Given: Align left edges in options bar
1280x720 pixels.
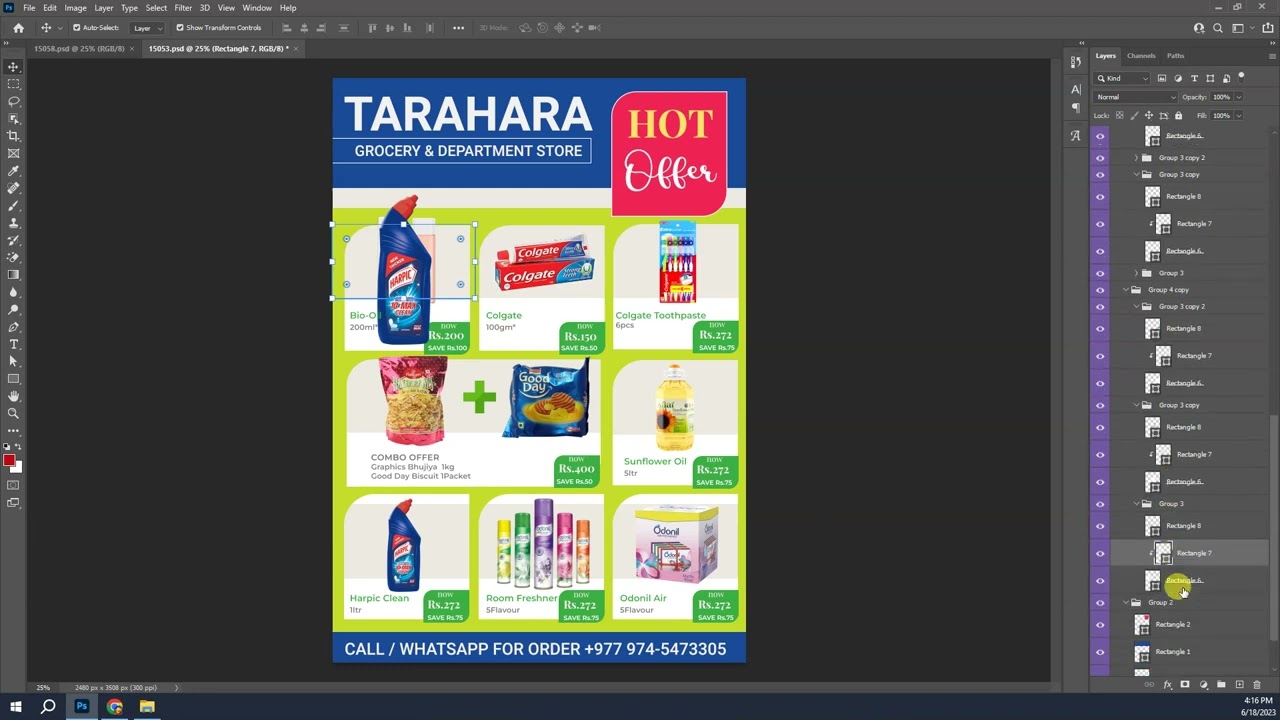Looking at the screenshot, I should 287,28.
